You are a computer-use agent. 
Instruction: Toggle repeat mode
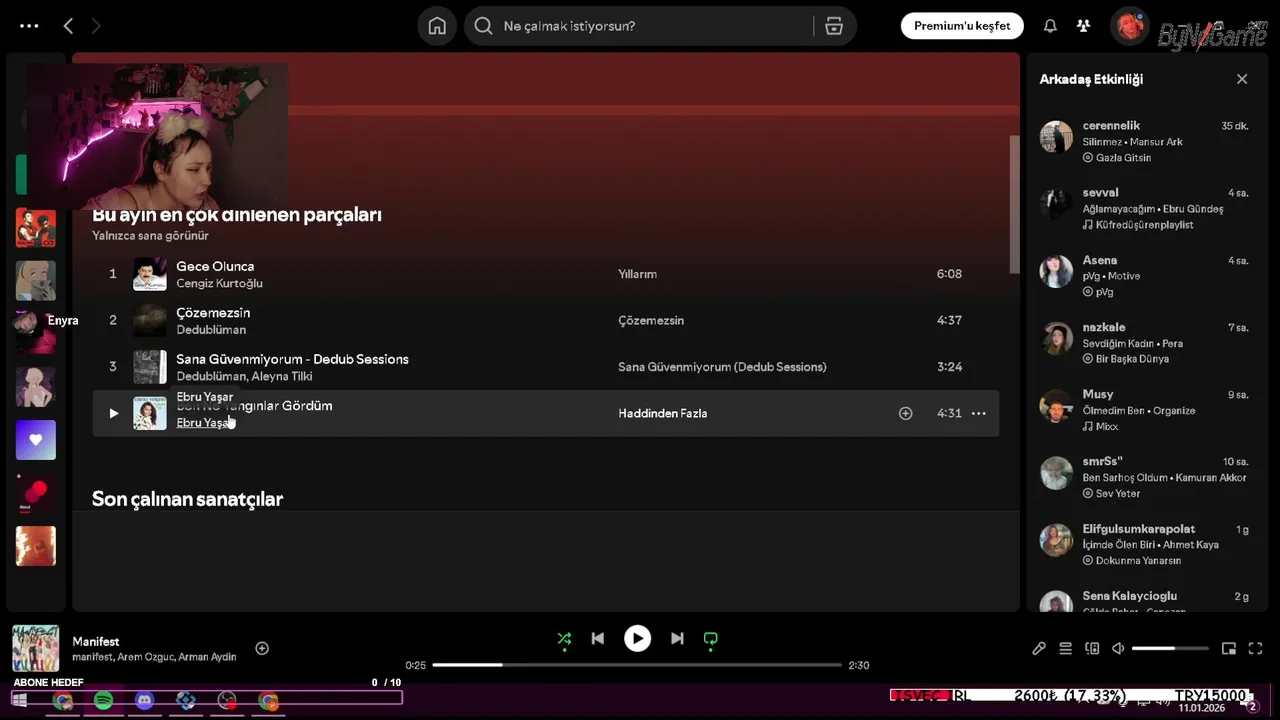pos(710,638)
